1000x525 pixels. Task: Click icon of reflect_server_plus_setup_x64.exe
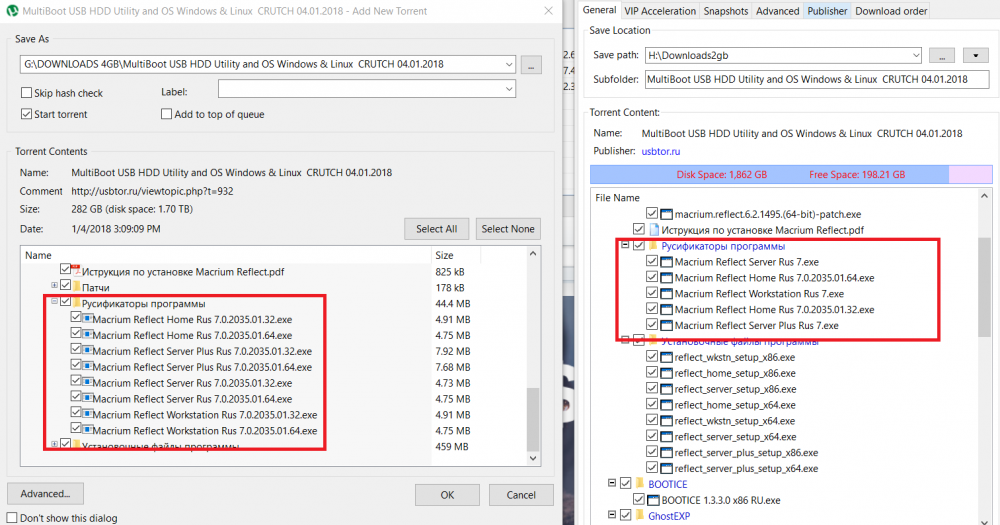pos(666,468)
